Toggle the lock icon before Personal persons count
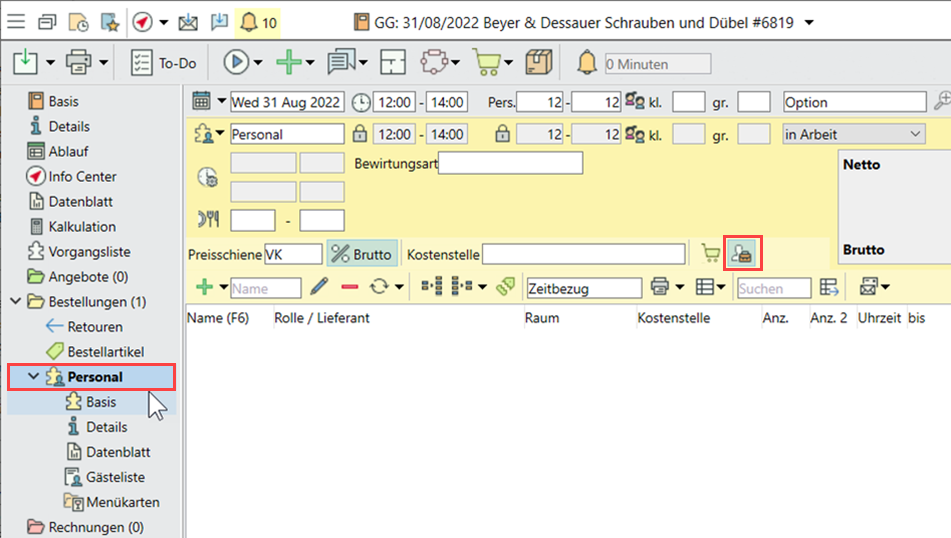Screen dimensions: 951x538 point(503,134)
